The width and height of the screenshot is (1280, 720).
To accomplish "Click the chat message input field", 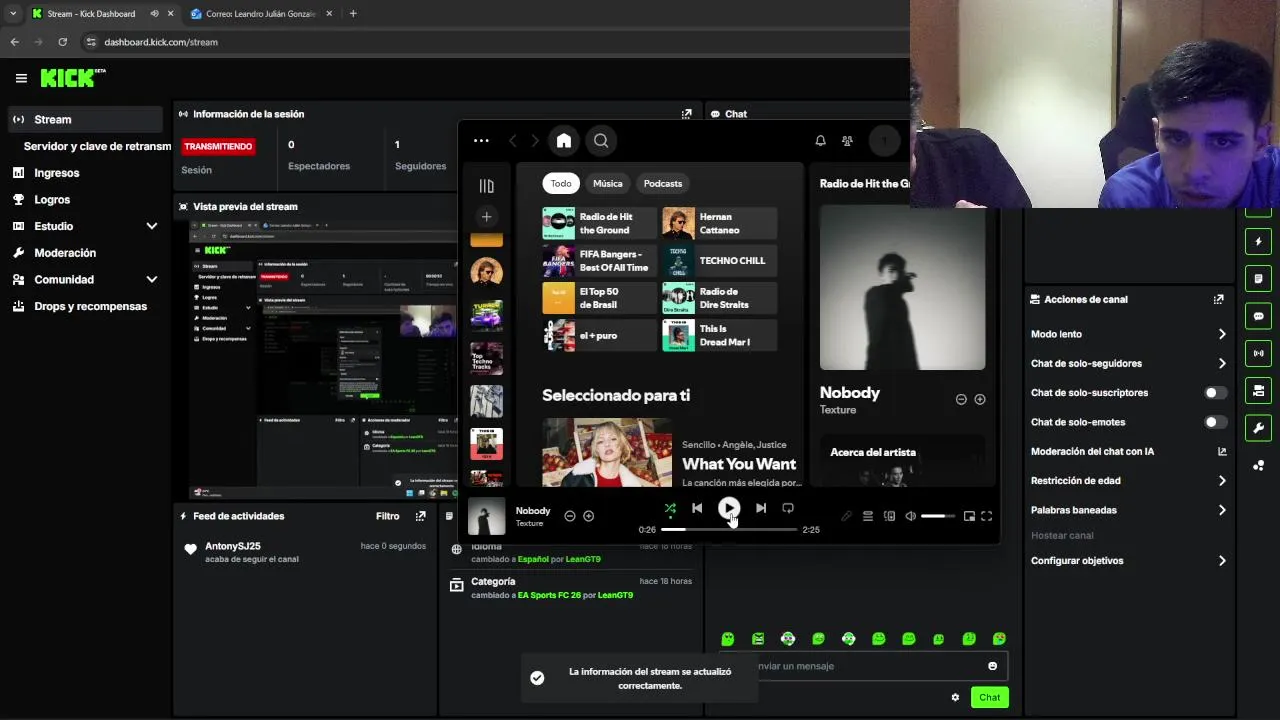I will pos(863,666).
